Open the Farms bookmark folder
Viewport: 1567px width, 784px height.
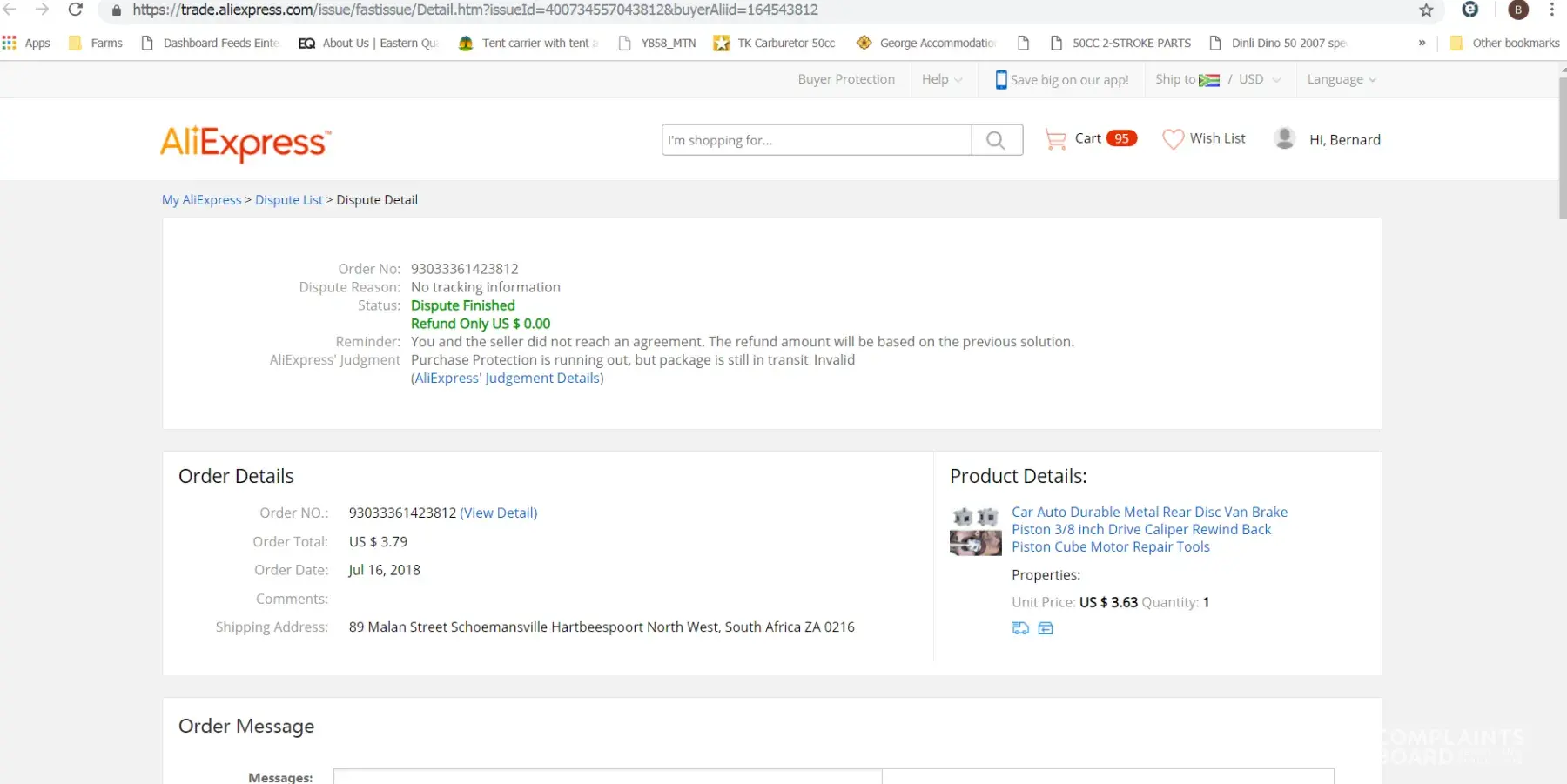96,43
